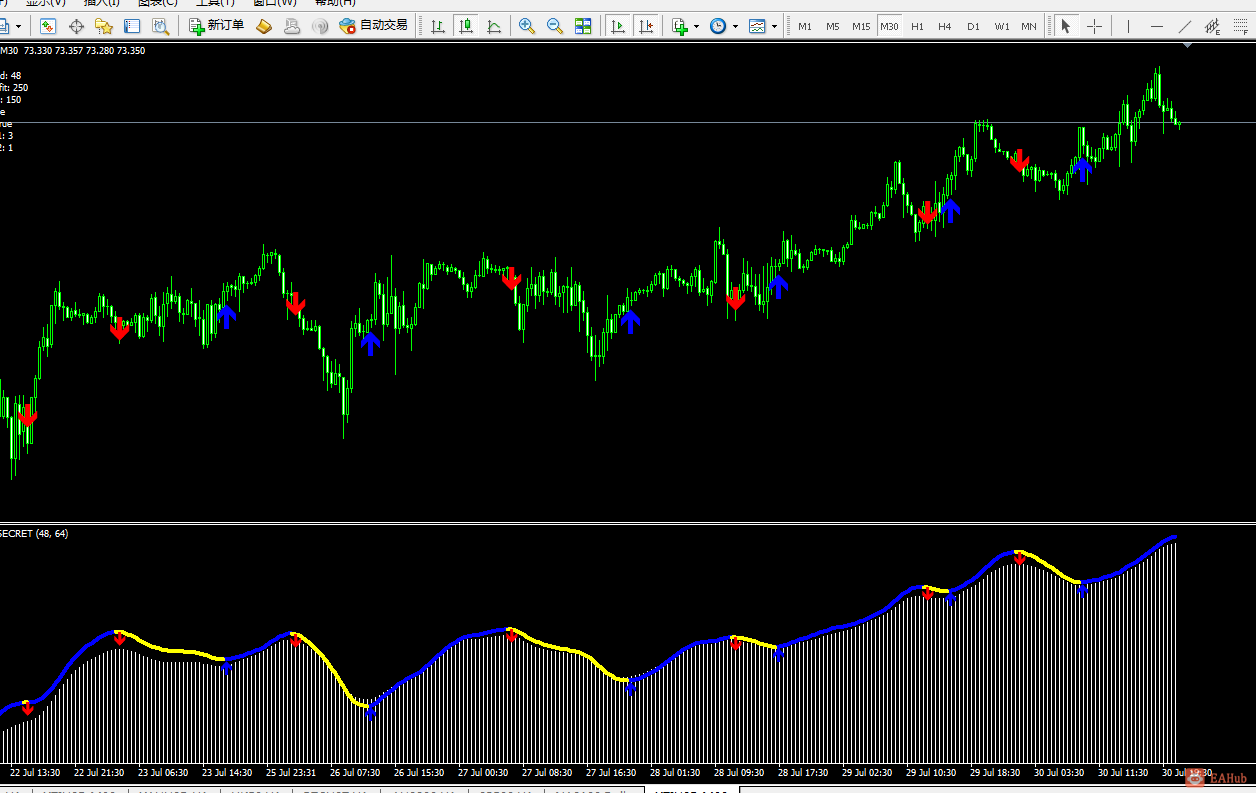Image resolution: width=1256 pixels, height=793 pixels.
Task: Click the 29 Jul 02:30 time label
Action: point(867,773)
